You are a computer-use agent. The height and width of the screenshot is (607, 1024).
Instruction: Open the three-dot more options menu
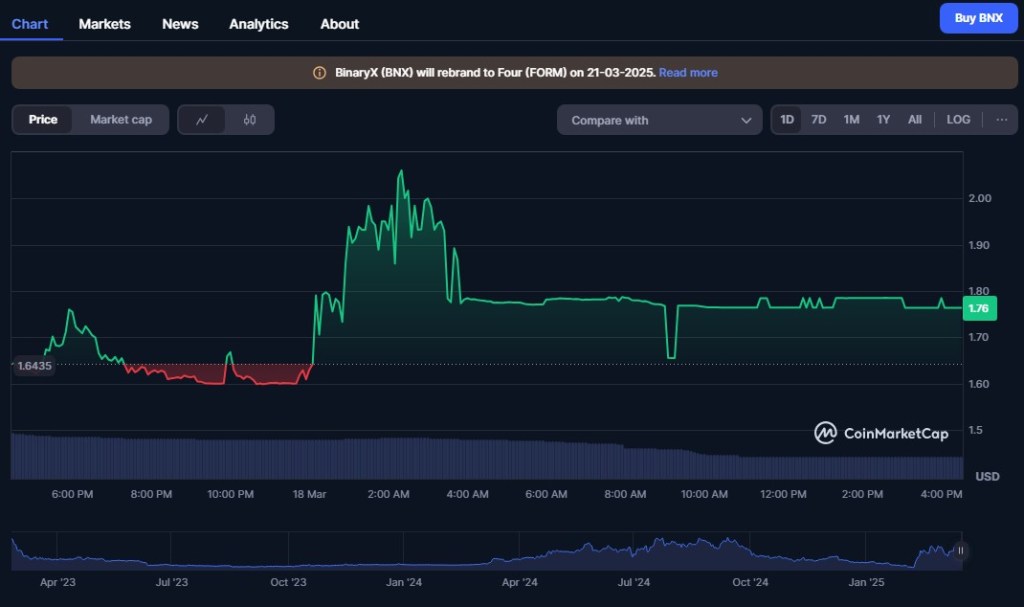pos(1001,120)
